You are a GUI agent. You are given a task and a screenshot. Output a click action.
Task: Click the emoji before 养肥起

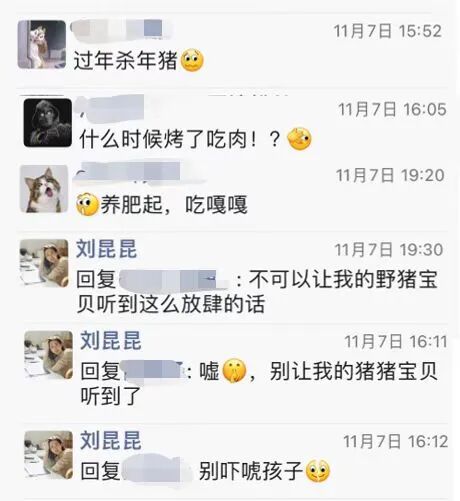(87, 204)
